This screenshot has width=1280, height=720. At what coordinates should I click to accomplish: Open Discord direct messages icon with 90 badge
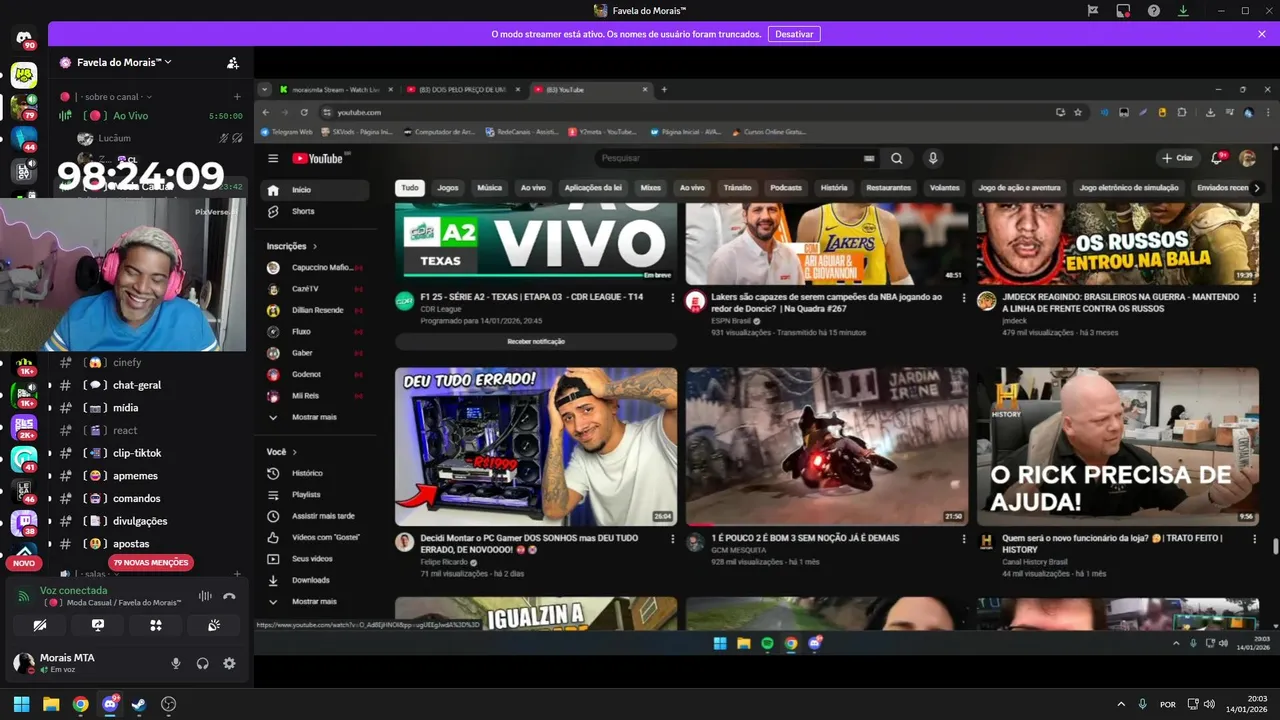(x=24, y=39)
